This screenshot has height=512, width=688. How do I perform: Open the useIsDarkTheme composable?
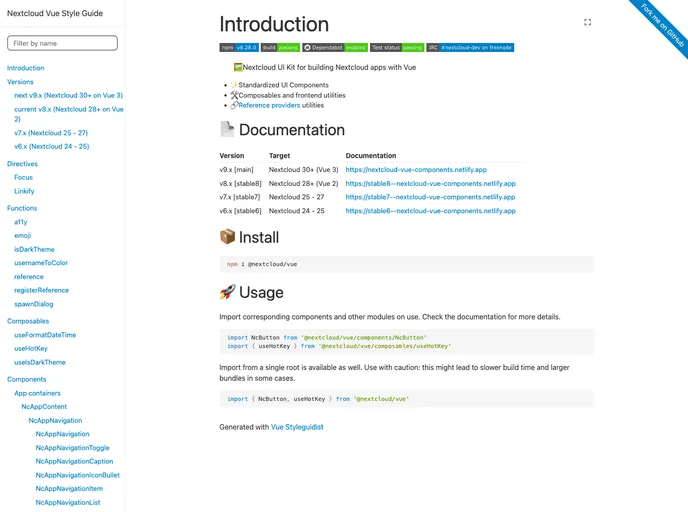39,362
